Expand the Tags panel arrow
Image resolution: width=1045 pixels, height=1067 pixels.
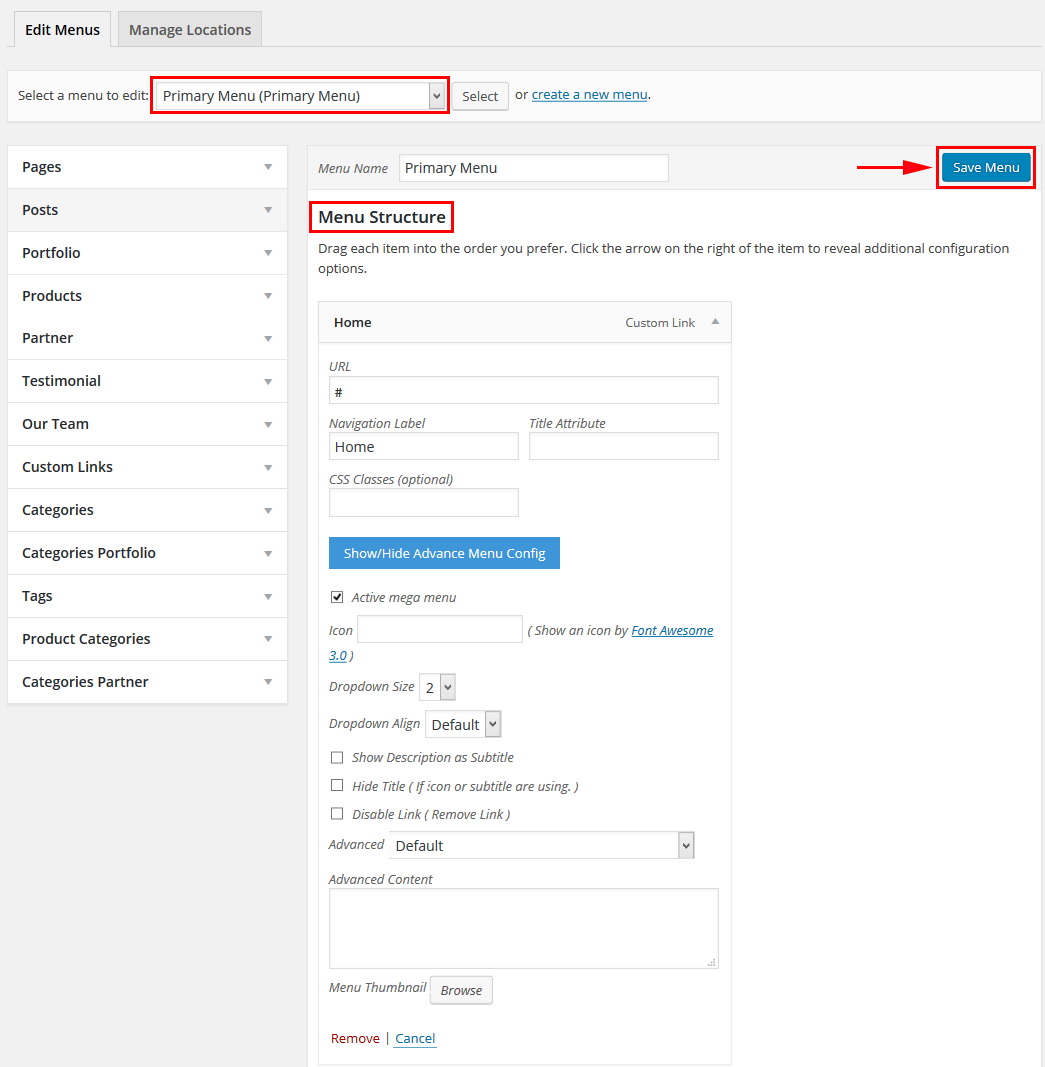(x=268, y=597)
